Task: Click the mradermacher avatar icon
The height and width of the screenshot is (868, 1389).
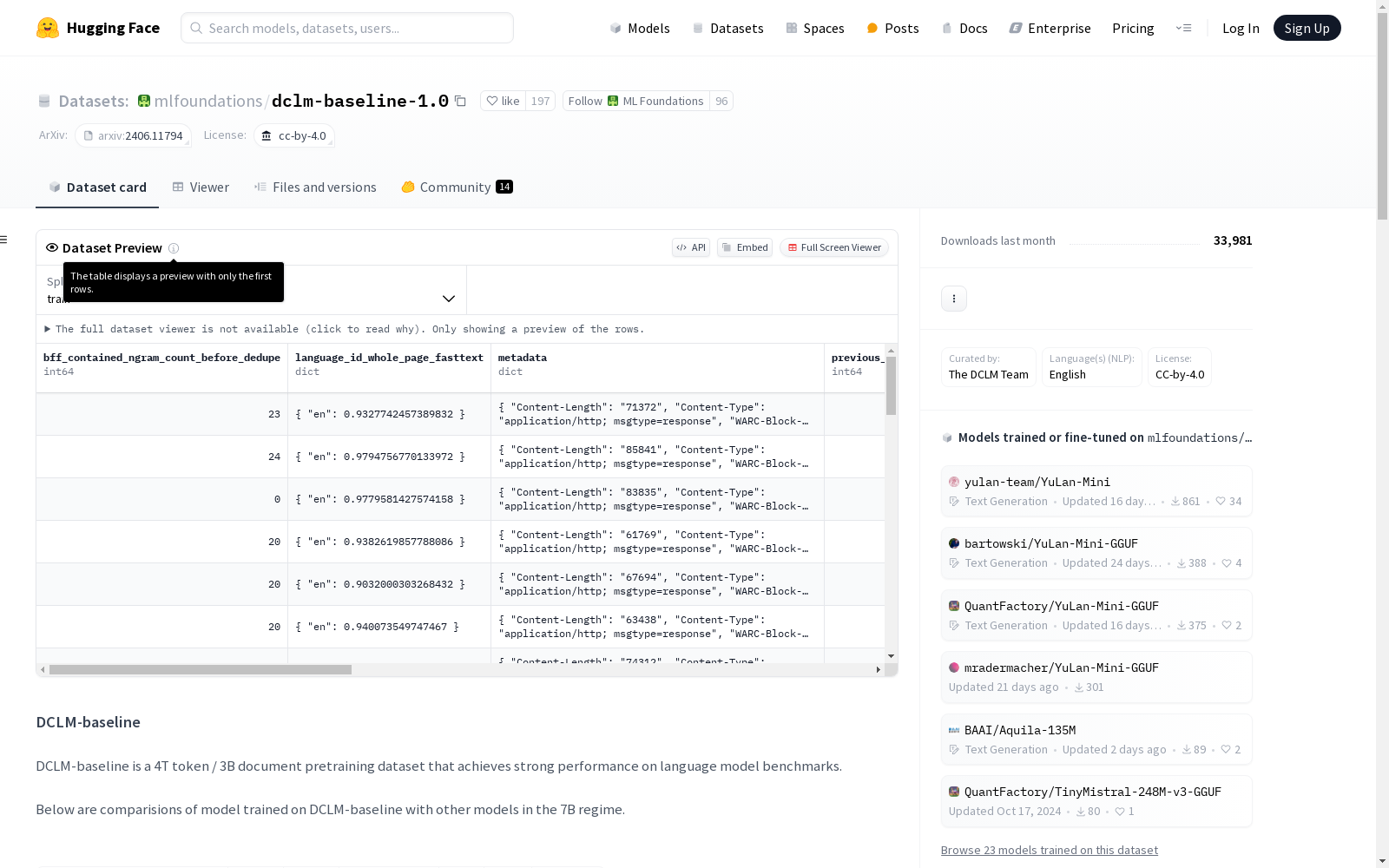Action: 954,667
